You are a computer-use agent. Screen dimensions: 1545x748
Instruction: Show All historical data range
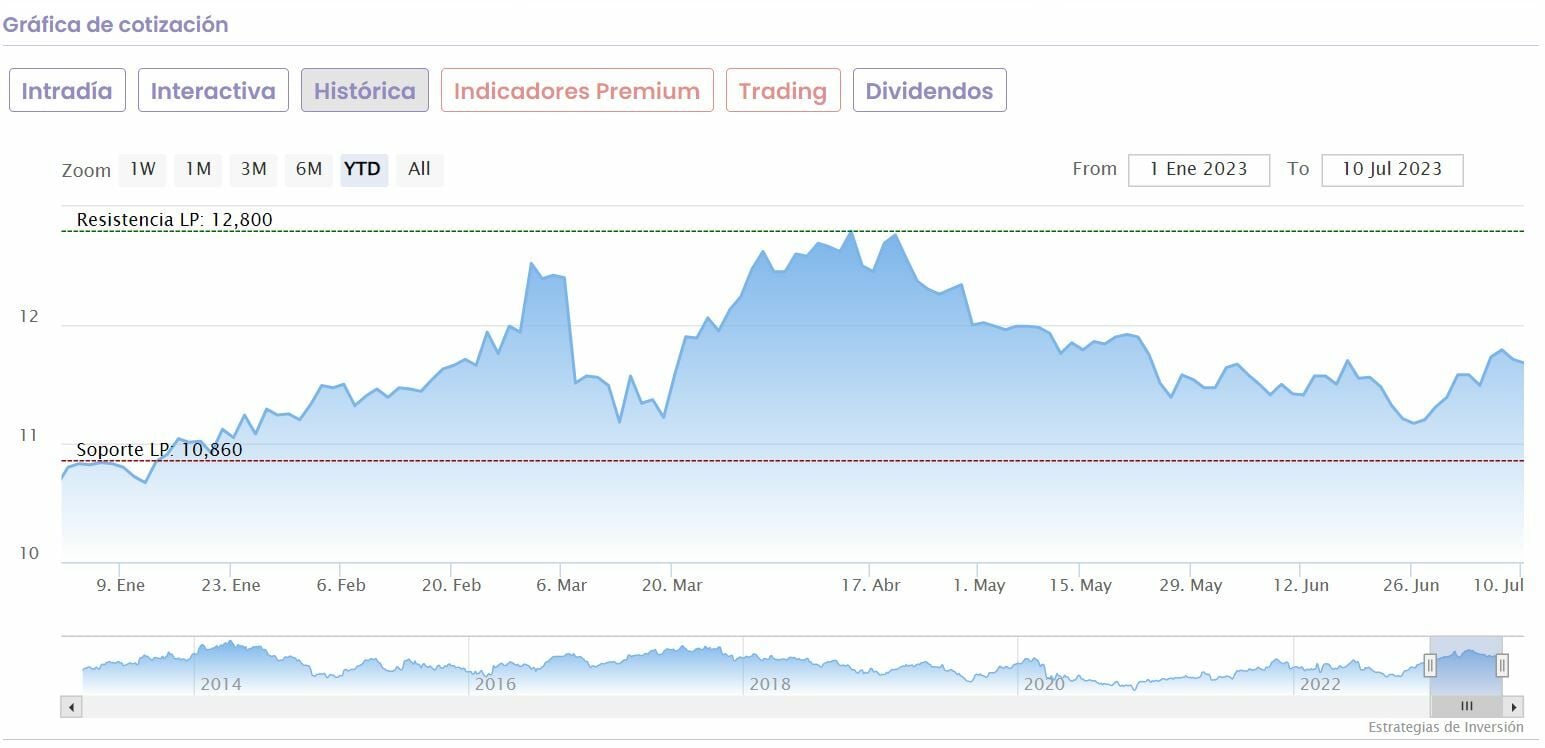(x=419, y=169)
